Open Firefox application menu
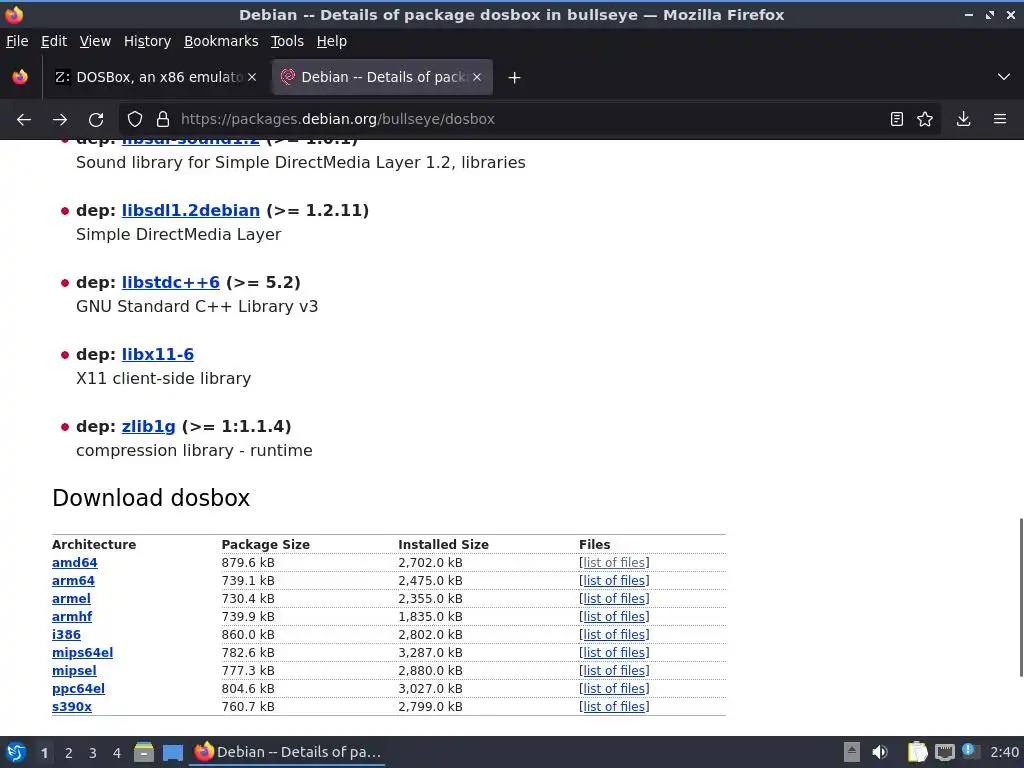 coord(1000,119)
